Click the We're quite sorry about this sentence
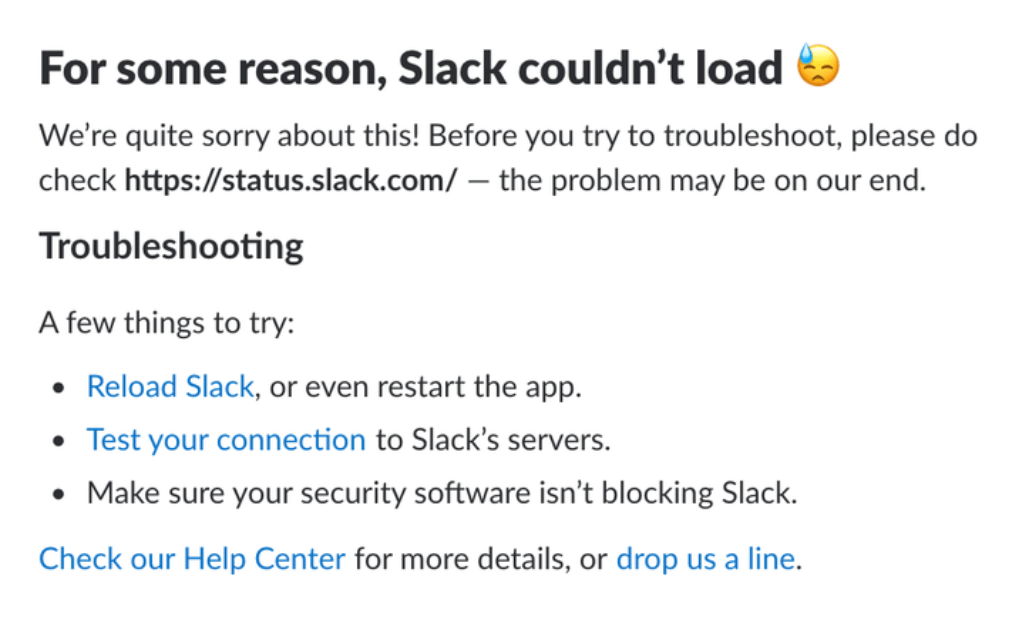 point(229,136)
